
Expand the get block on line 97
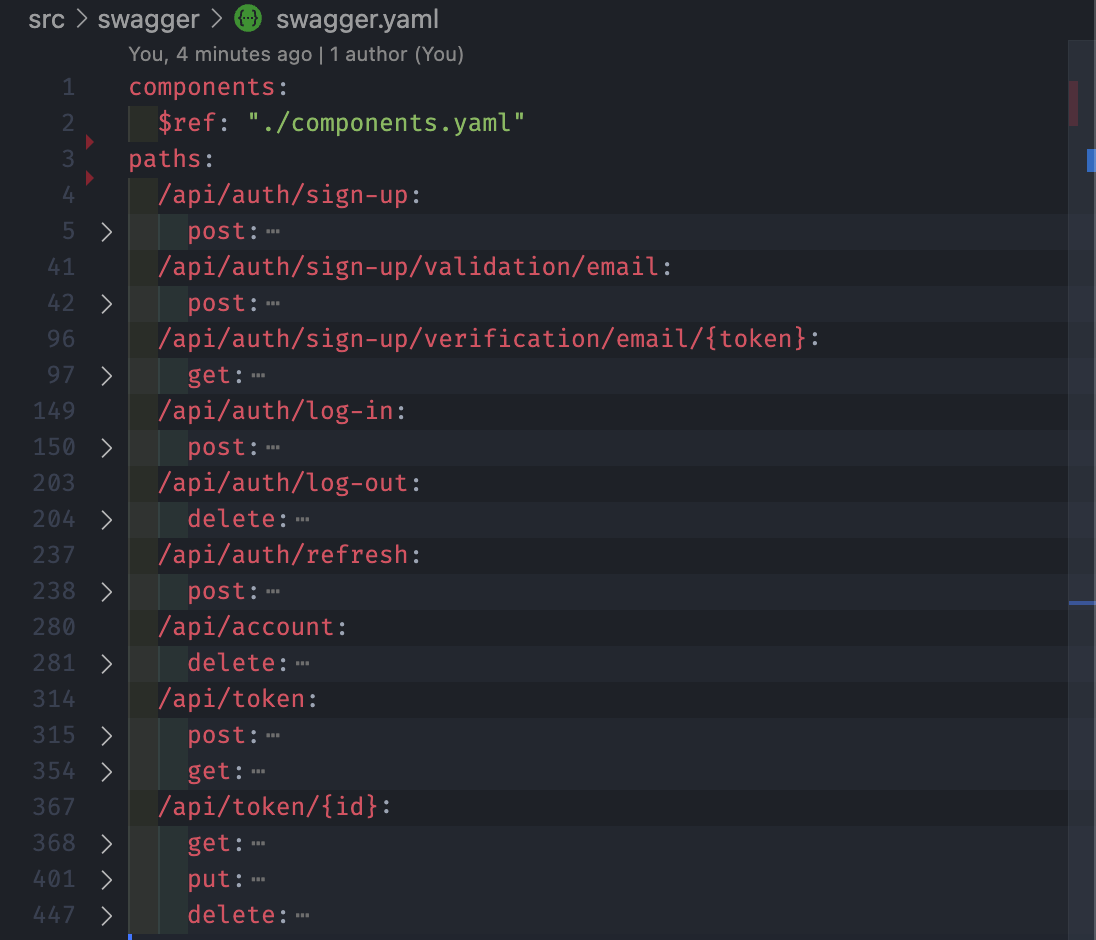coord(106,376)
